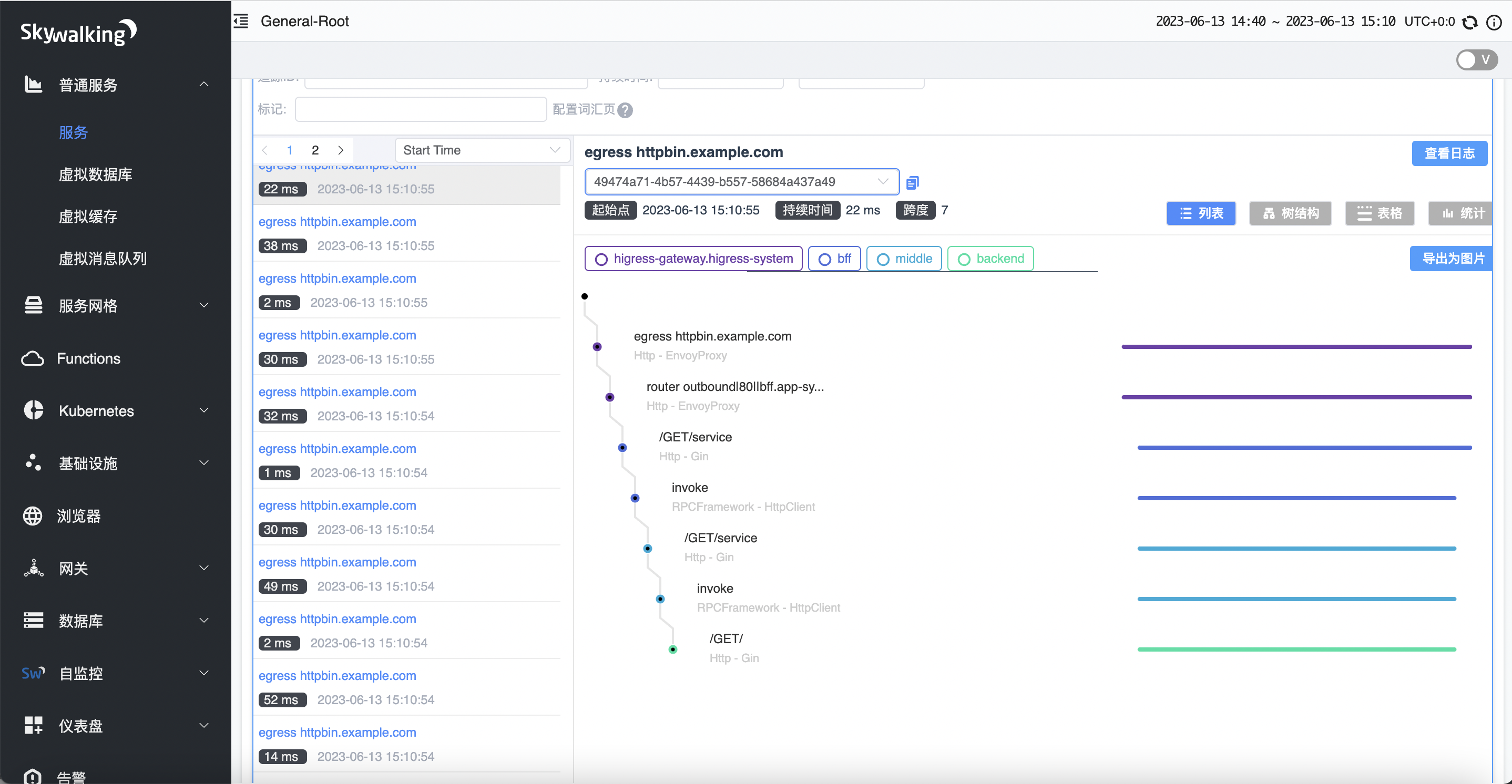Screen dimensions: 1512x784
Task: Click the help icon beside 配置词汇页
Action: click(x=625, y=110)
